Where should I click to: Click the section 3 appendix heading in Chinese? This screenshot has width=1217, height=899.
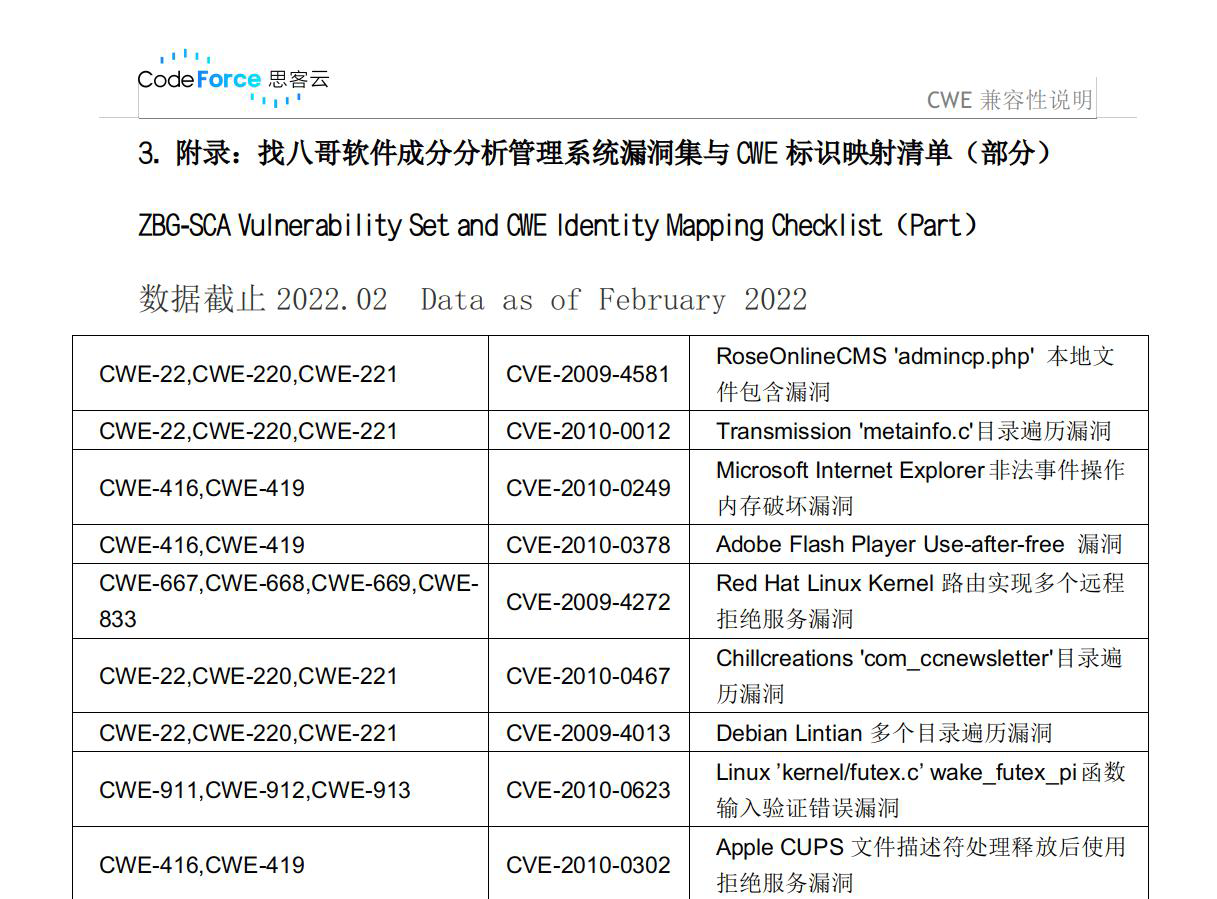[596, 153]
